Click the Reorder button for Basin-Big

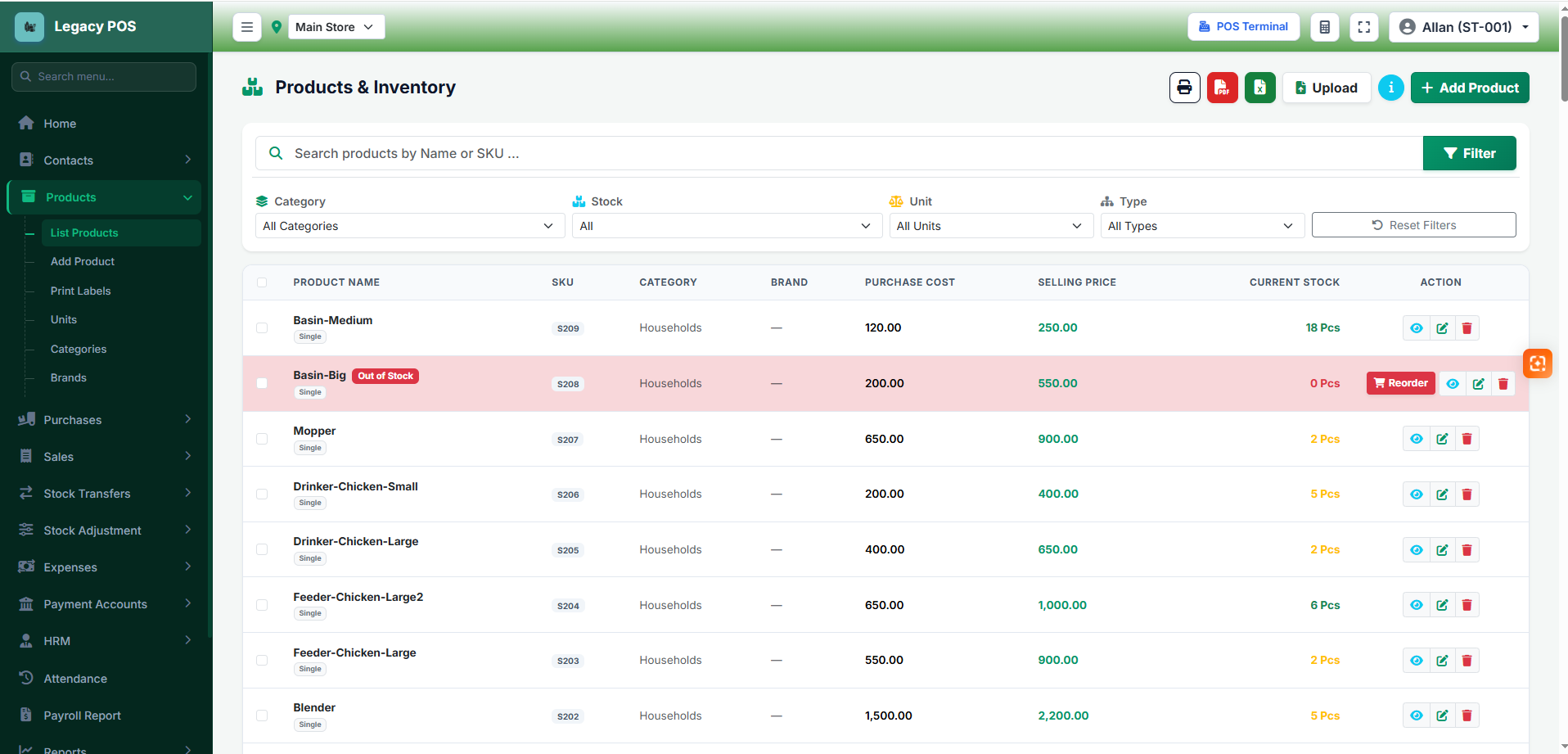(x=1400, y=383)
